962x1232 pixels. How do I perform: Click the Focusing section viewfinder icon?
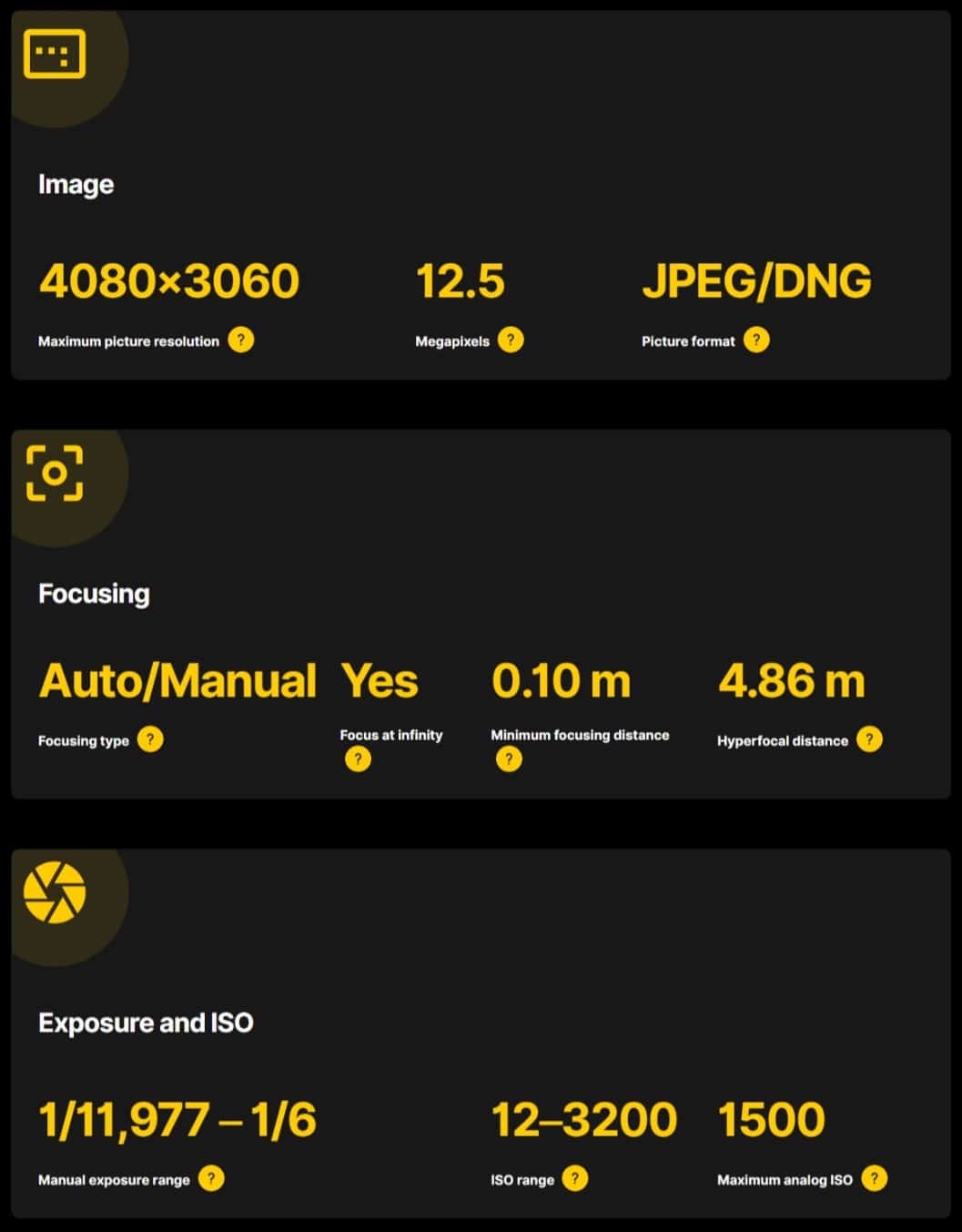pyautogui.click(x=55, y=473)
